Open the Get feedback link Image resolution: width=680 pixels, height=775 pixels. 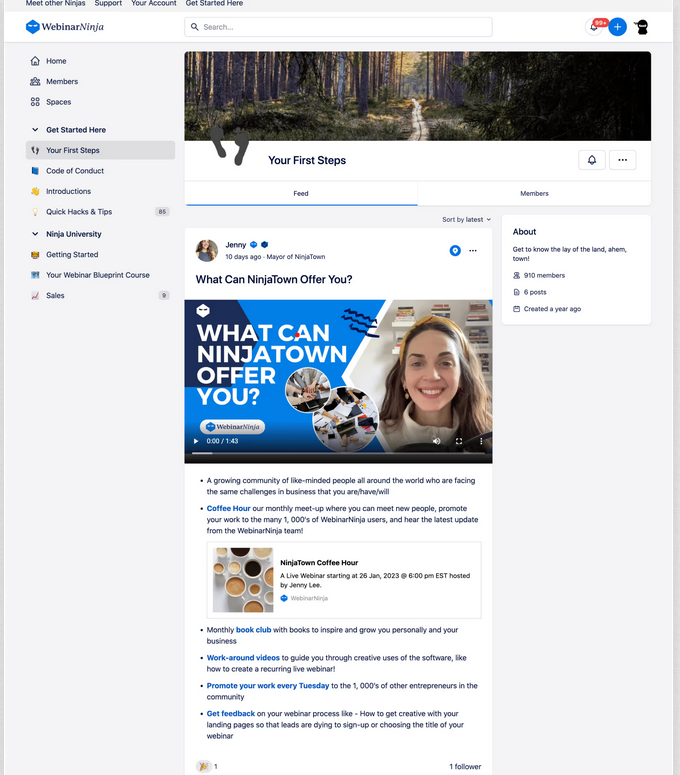click(x=231, y=714)
